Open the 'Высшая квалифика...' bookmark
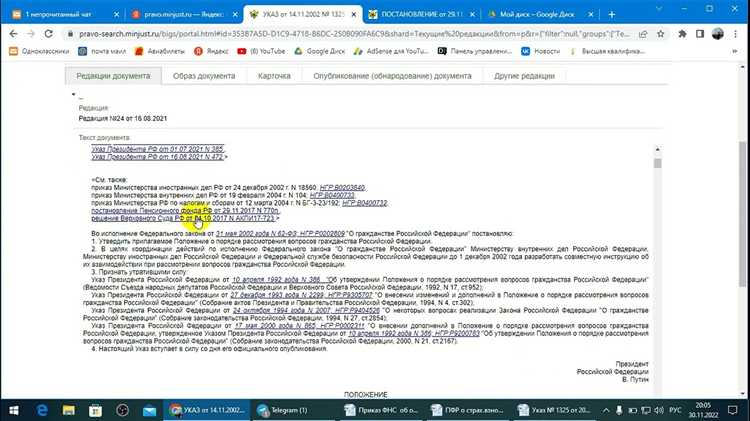 tap(607, 51)
